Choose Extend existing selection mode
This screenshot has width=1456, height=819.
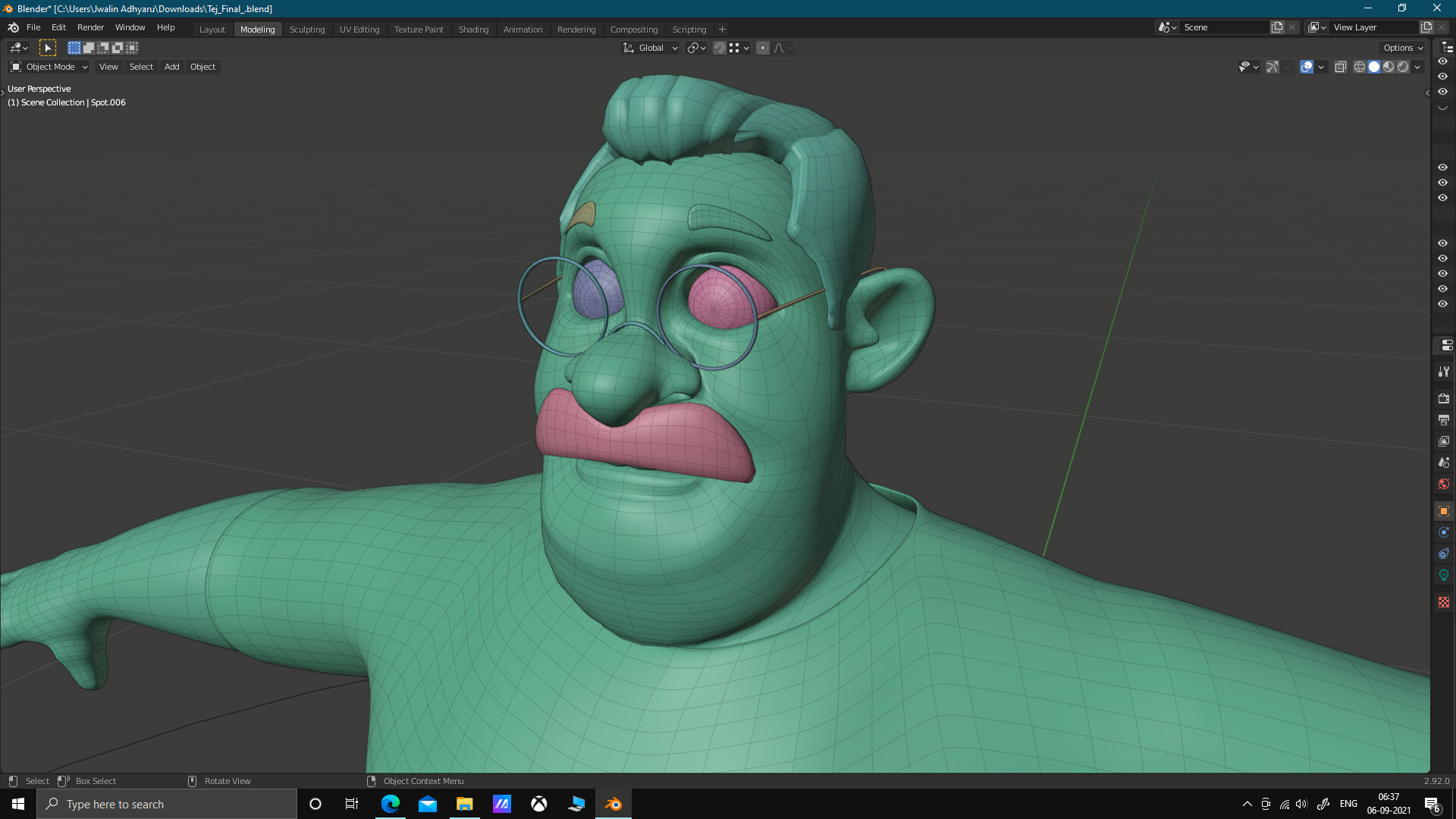(89, 48)
